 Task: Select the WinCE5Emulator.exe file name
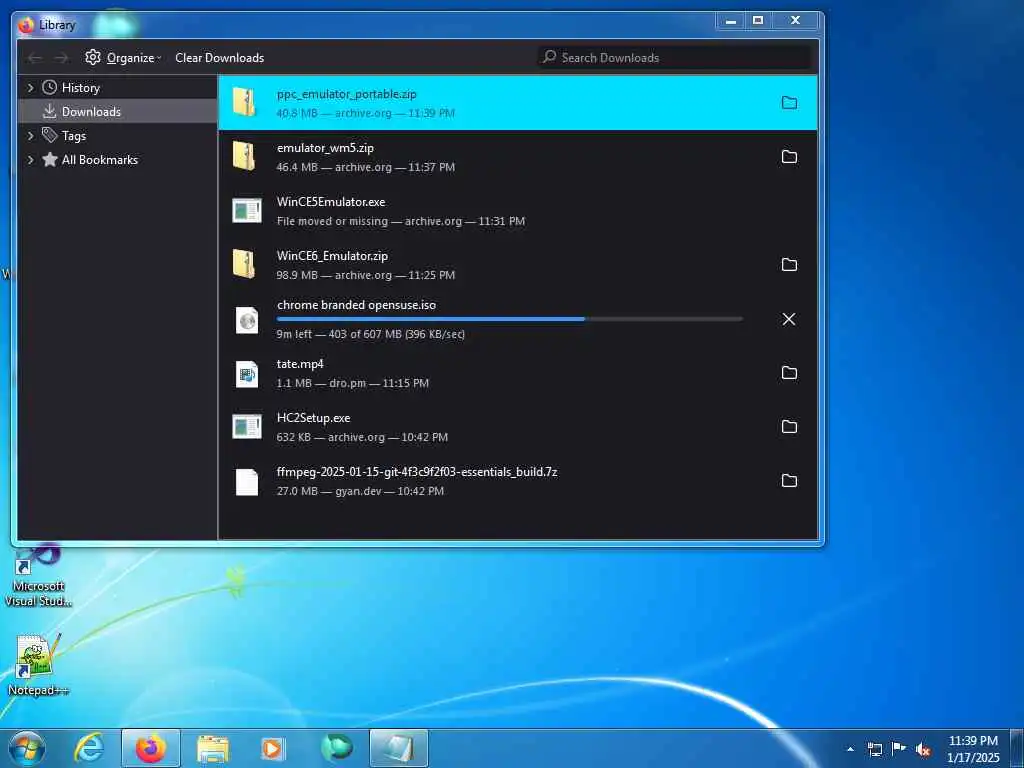point(331,202)
